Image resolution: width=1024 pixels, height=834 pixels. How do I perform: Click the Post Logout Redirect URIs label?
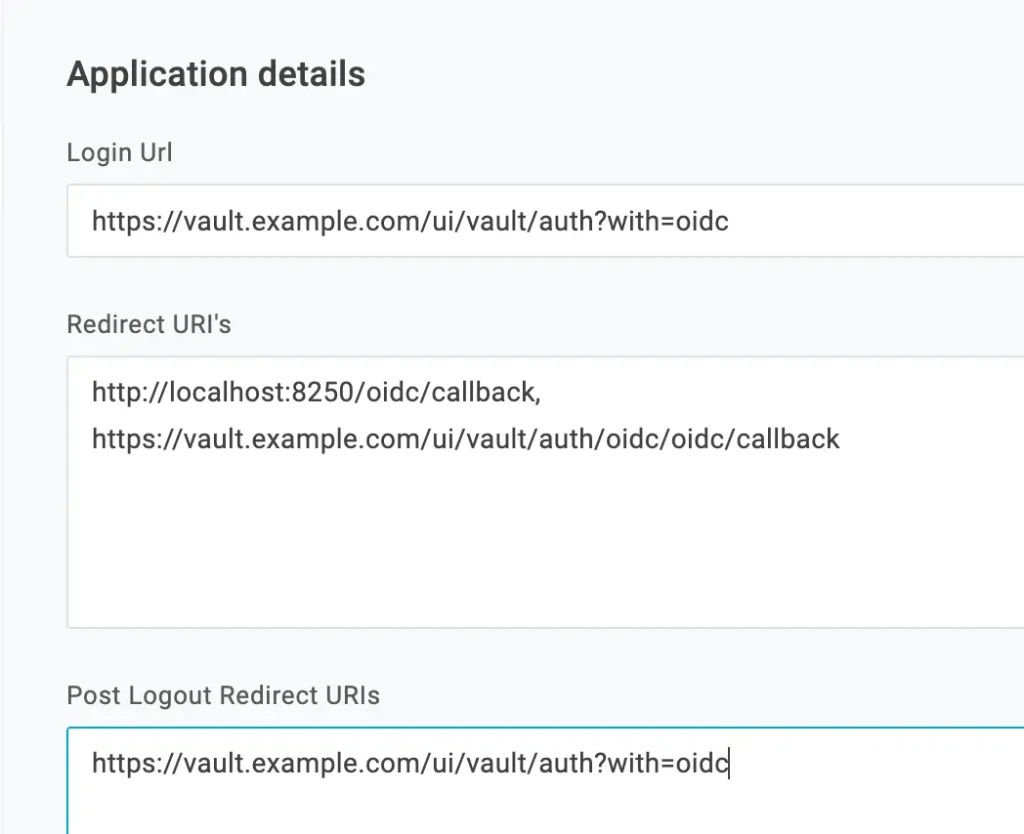[223, 696]
